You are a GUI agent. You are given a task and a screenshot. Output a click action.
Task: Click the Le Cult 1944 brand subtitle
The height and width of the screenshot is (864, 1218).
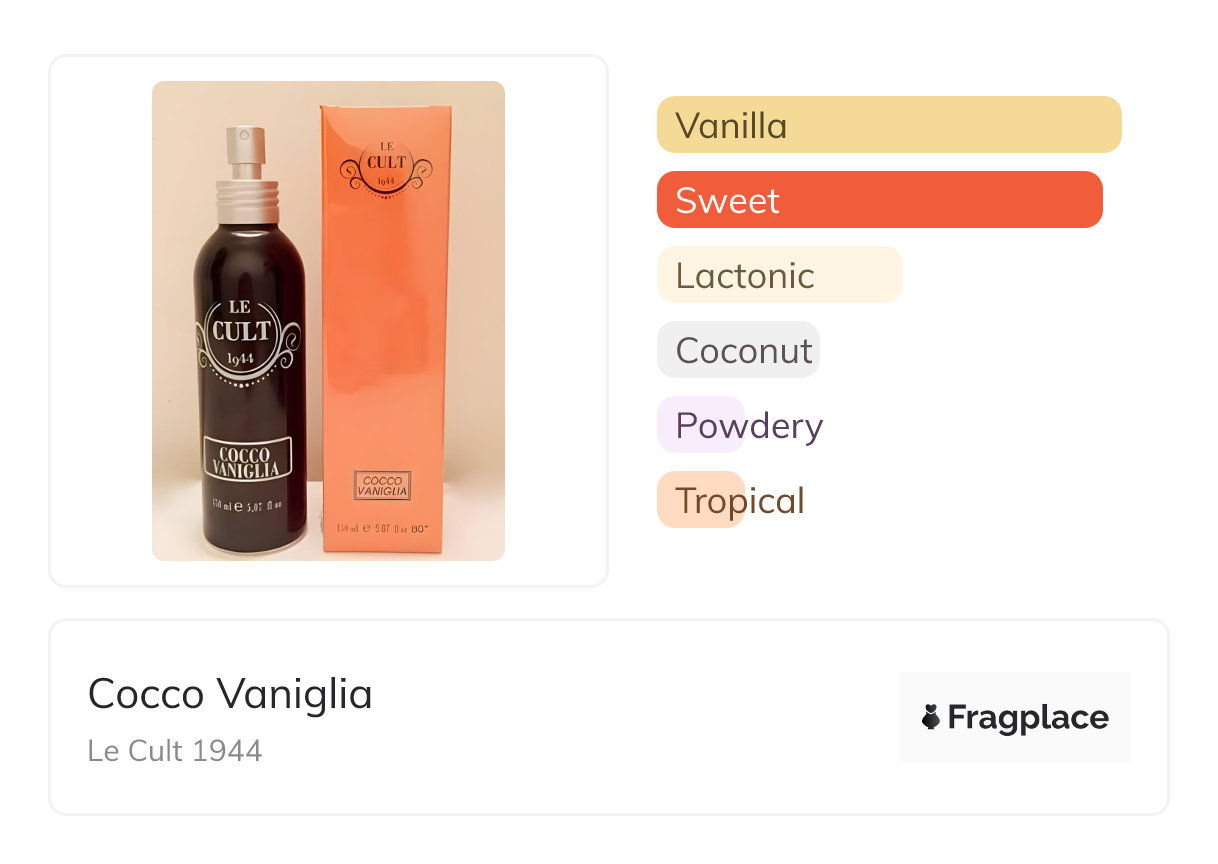pyautogui.click(x=175, y=750)
